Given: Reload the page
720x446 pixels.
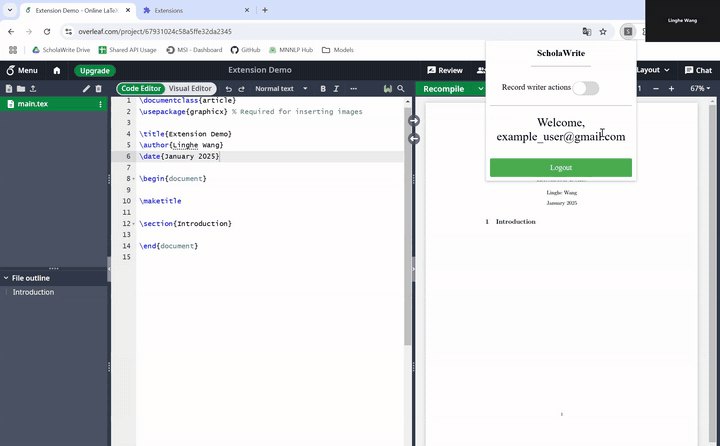Looking at the screenshot, I should click(47, 32).
